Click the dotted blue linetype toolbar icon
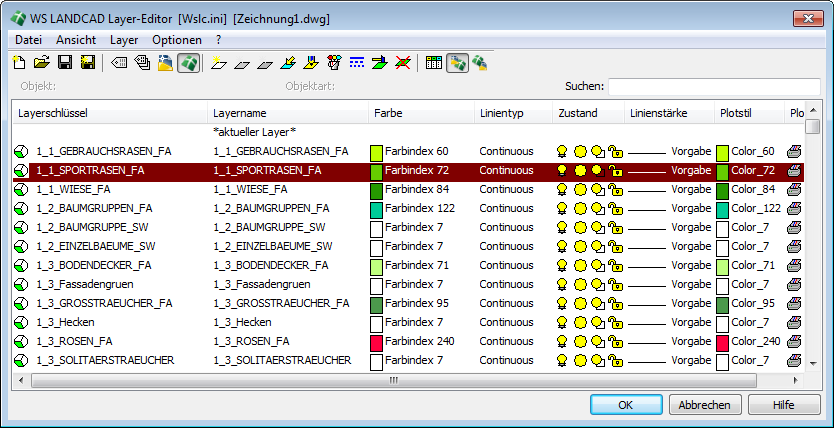This screenshot has width=834, height=428. pyautogui.click(x=357, y=63)
